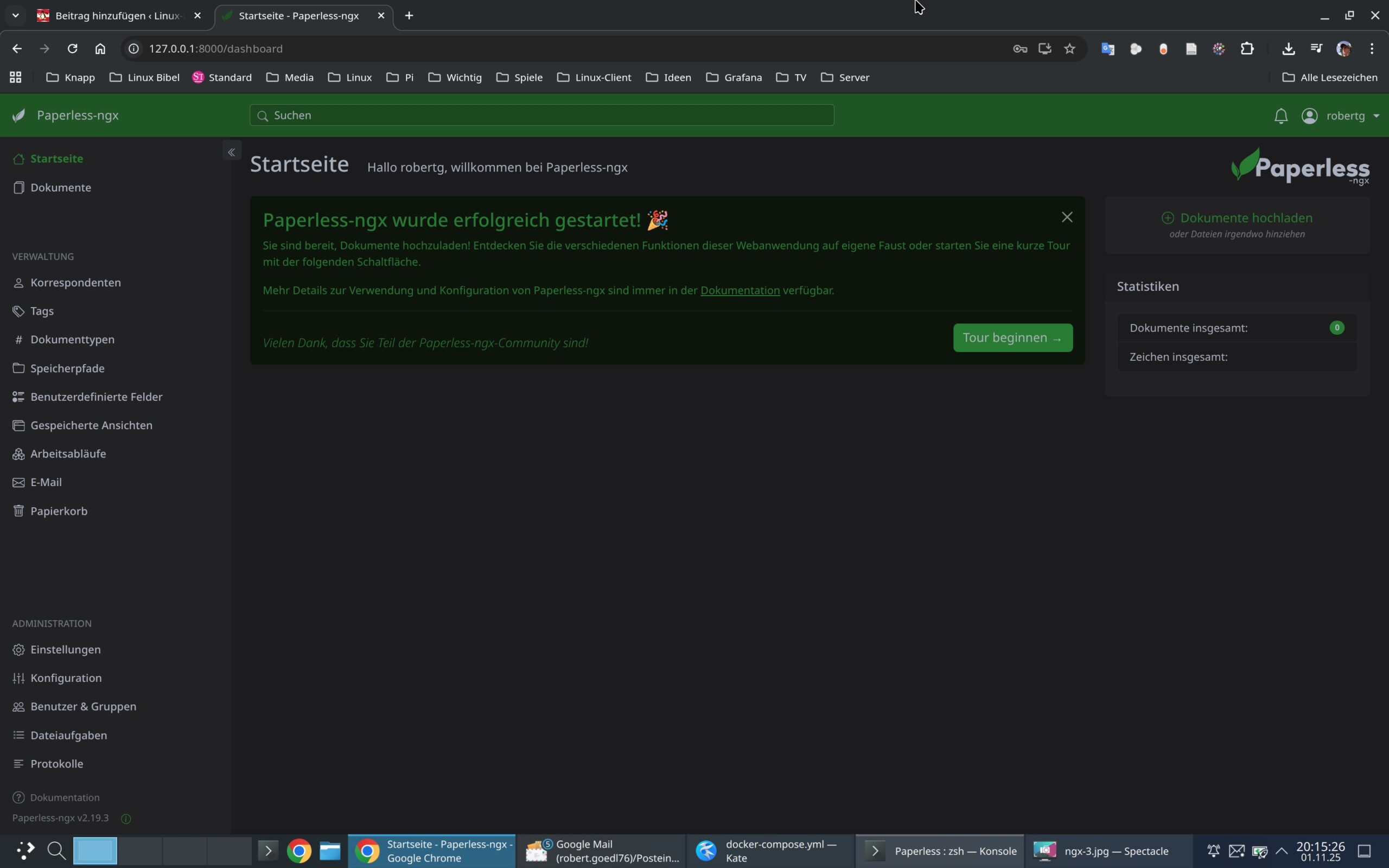This screenshot has height=868, width=1389.
Task: Collapse the sidebar with the chevron
Action: [x=231, y=152]
